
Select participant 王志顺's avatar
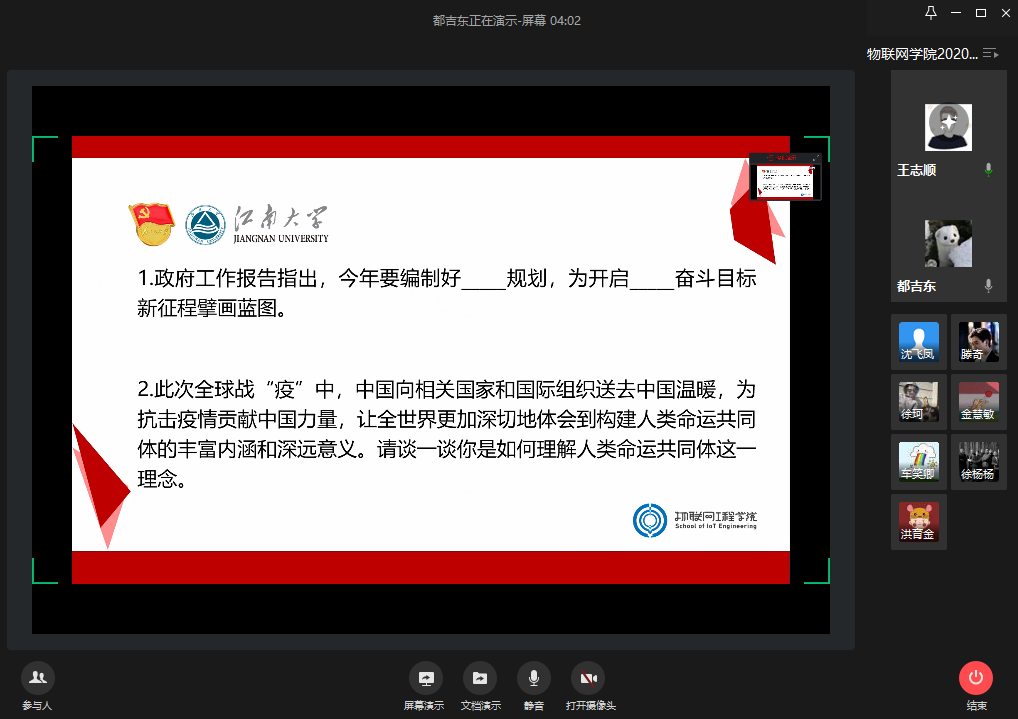948,127
